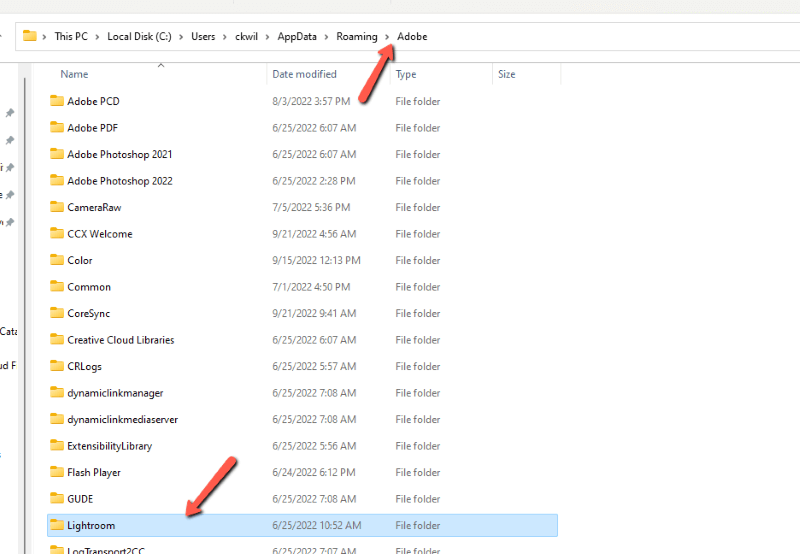Select the CRLogs folder name
This screenshot has width=800, height=554.
coord(85,366)
